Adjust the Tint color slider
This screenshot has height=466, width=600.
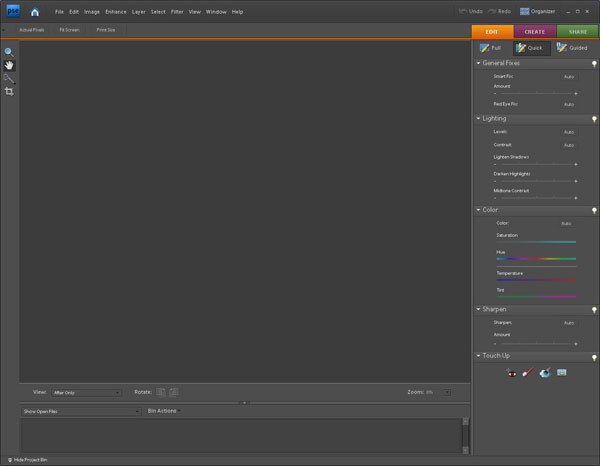point(536,297)
